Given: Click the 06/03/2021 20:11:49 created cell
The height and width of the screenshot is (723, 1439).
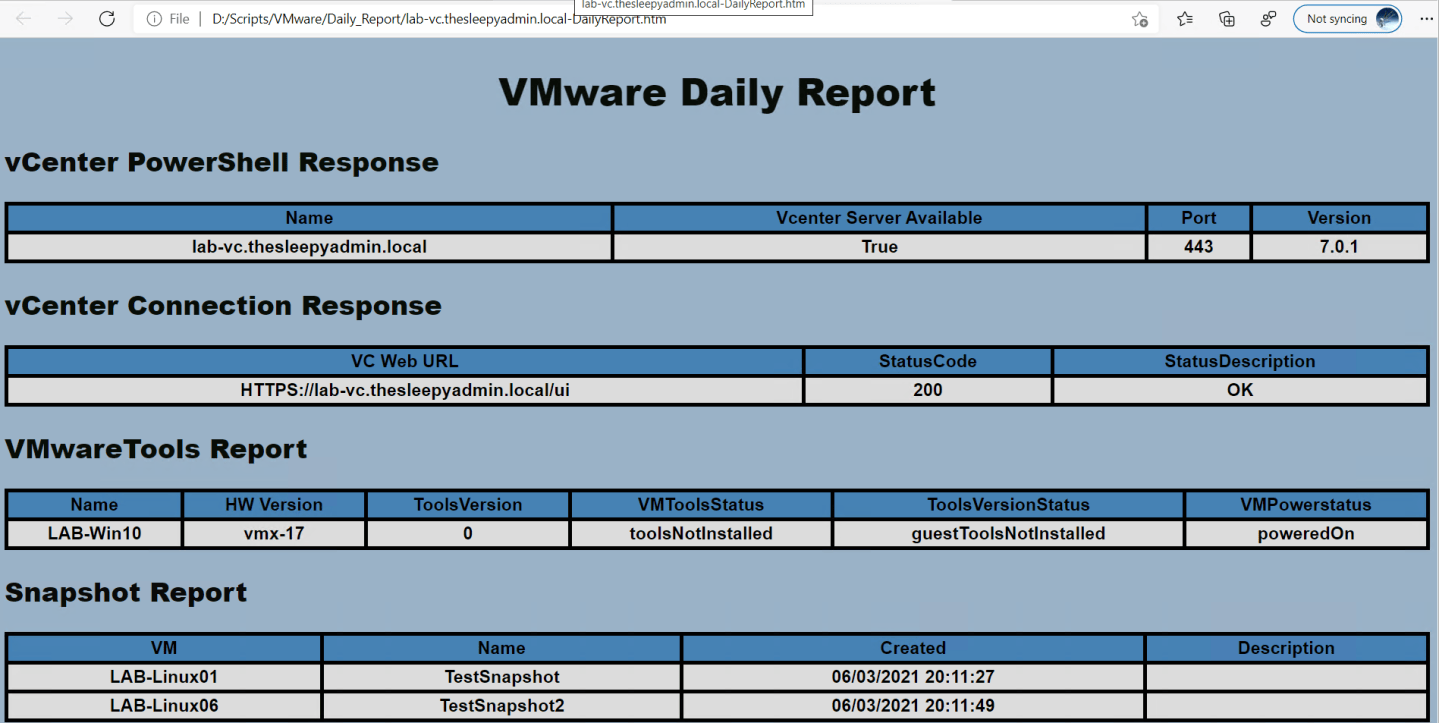Looking at the screenshot, I should pyautogui.click(x=913, y=706).
